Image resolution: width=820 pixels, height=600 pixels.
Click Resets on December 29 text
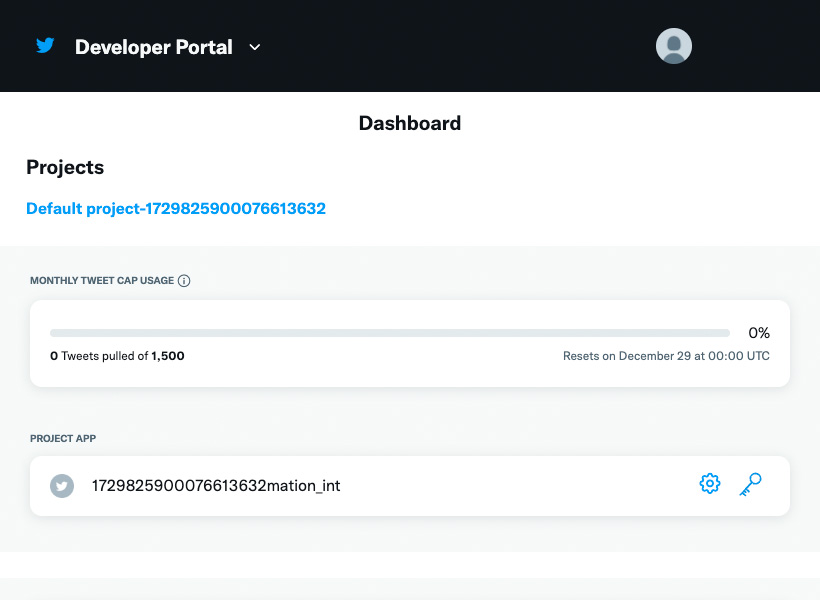tap(666, 356)
